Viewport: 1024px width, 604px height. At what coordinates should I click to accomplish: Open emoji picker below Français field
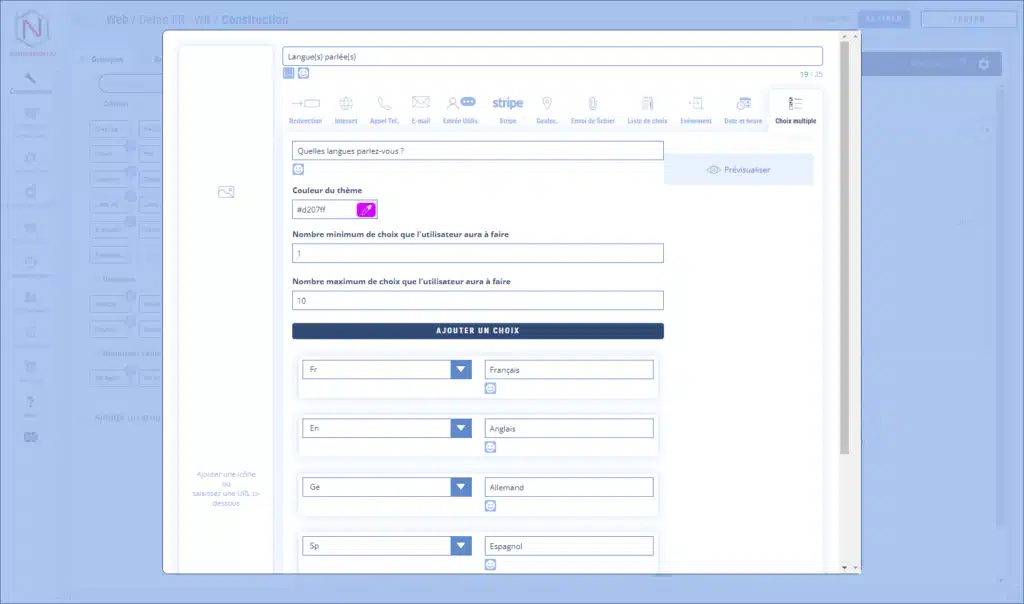(x=490, y=388)
